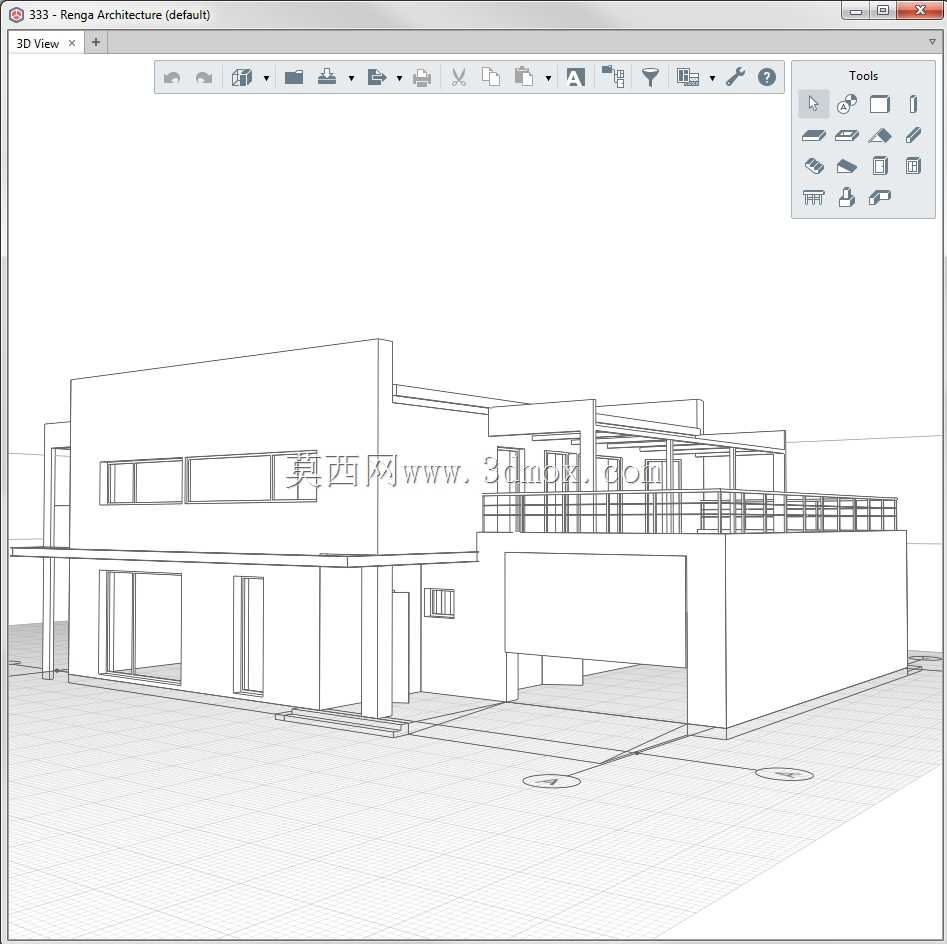
Task: Click the letter A text style icon
Action: pos(575,77)
